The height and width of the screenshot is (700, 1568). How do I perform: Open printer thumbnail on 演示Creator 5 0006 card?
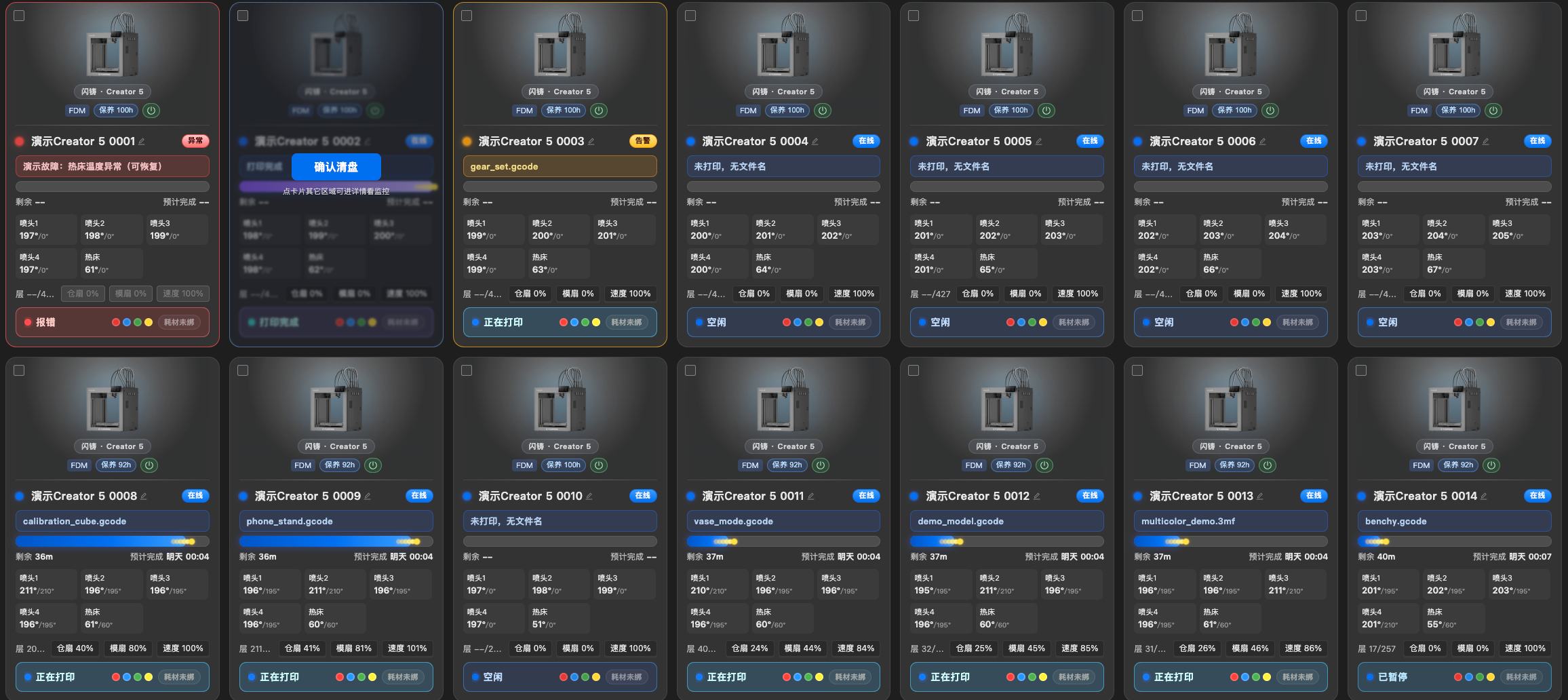1230,45
